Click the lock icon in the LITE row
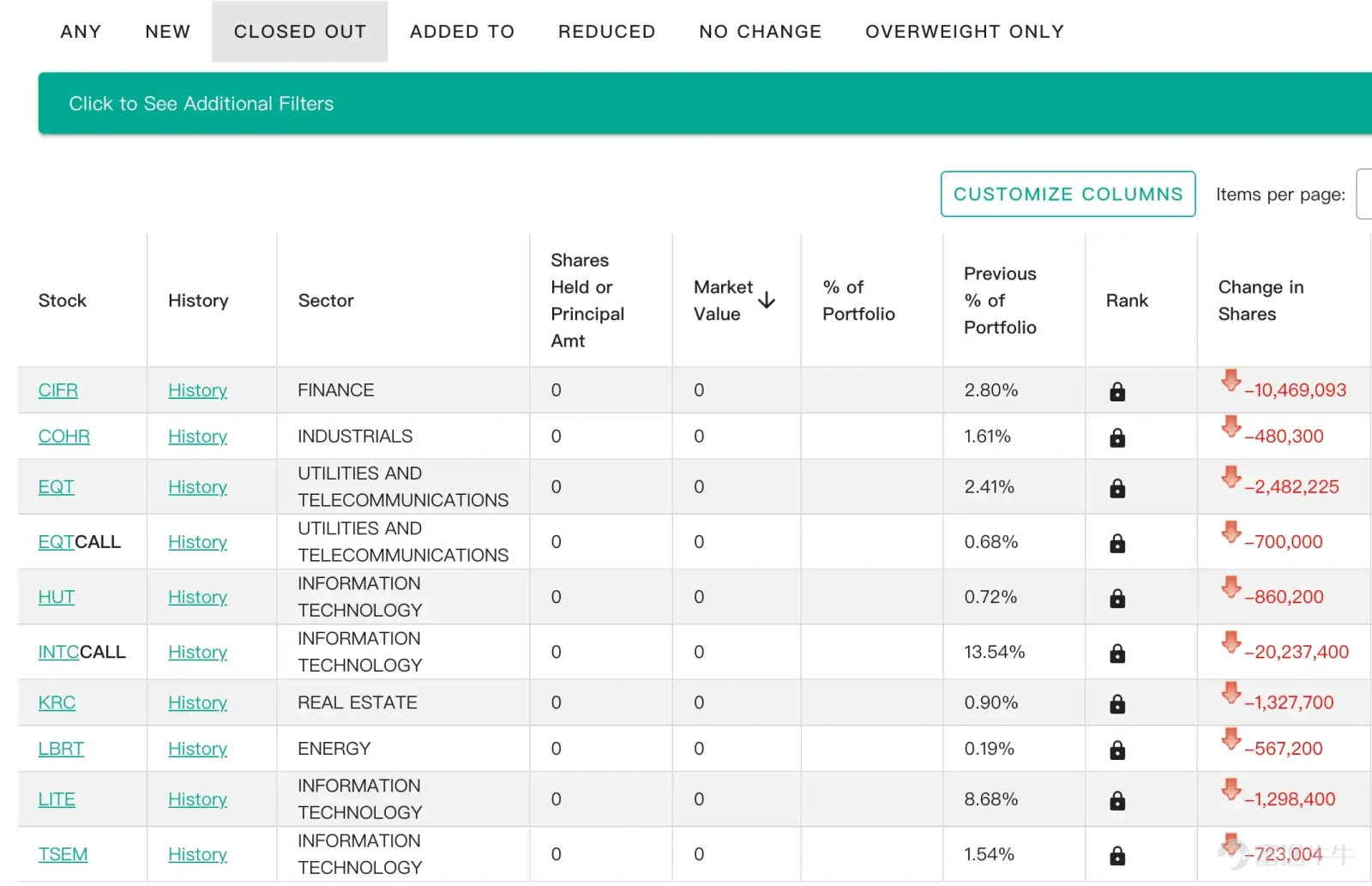The width and height of the screenshot is (1372, 886). point(1116,801)
